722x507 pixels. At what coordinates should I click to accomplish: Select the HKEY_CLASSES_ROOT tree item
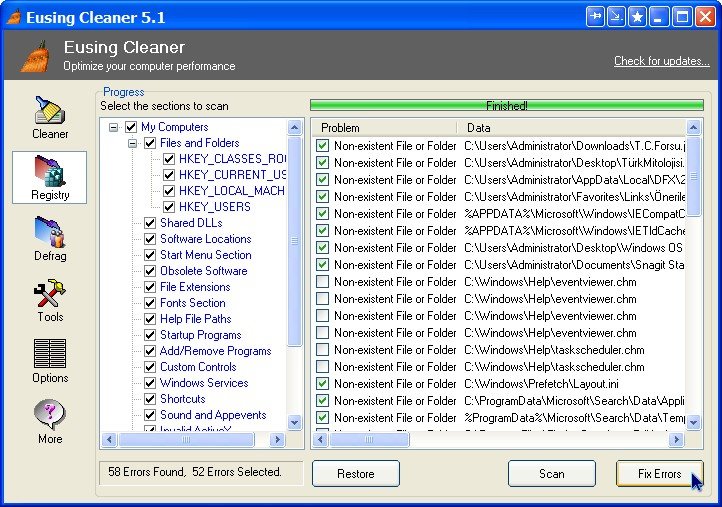232,159
